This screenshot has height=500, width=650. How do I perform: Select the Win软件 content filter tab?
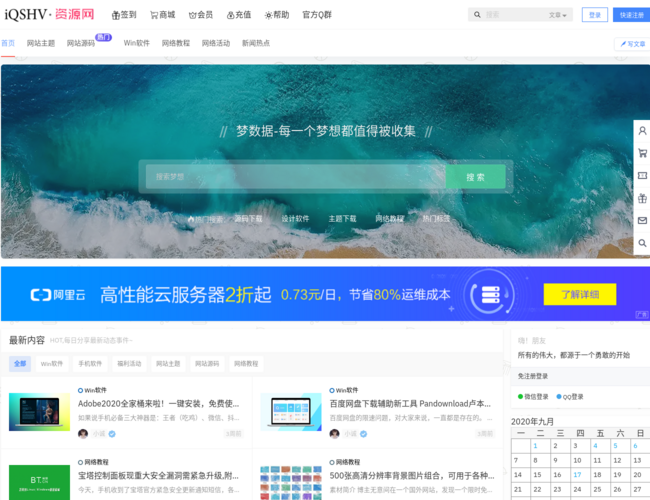tap(52, 364)
